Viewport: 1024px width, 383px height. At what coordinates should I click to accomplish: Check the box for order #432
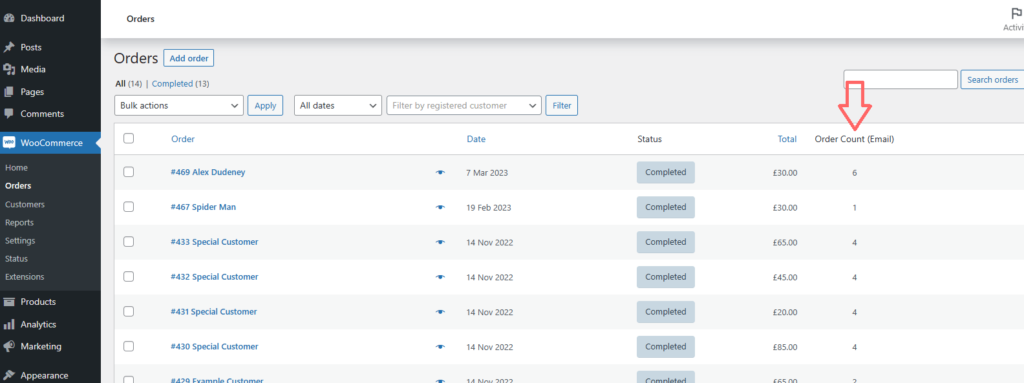click(x=129, y=276)
